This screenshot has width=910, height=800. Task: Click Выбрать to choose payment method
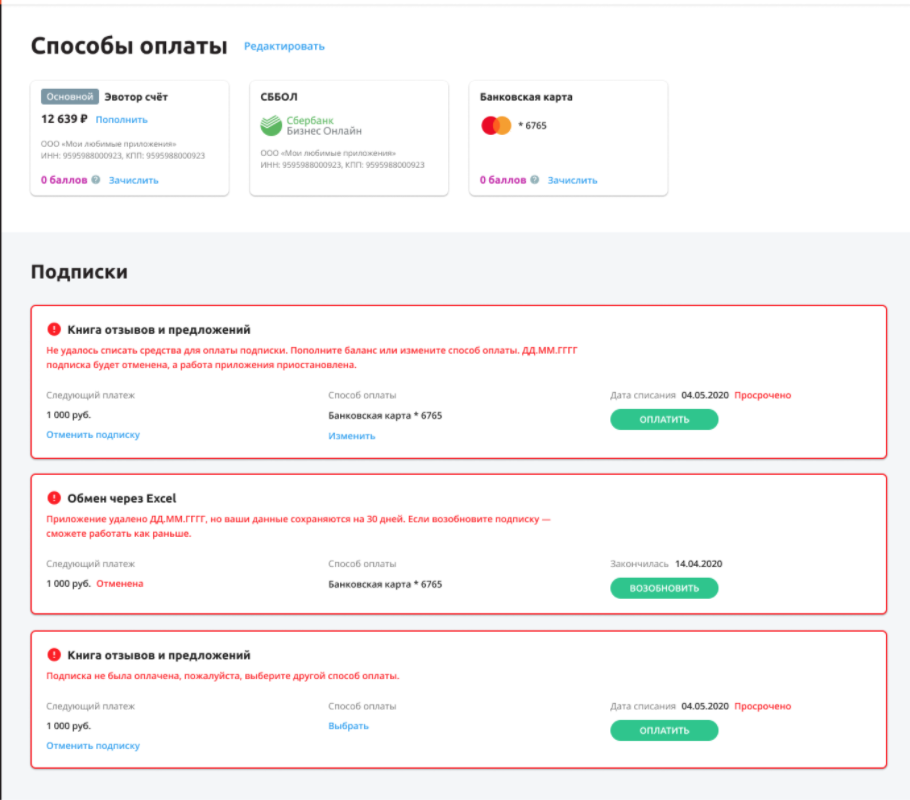click(x=348, y=726)
